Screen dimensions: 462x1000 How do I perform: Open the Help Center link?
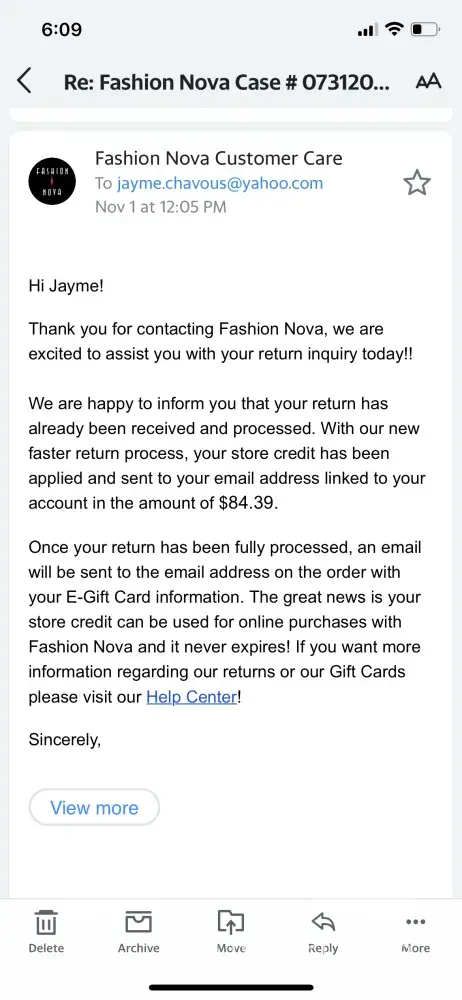(191, 697)
